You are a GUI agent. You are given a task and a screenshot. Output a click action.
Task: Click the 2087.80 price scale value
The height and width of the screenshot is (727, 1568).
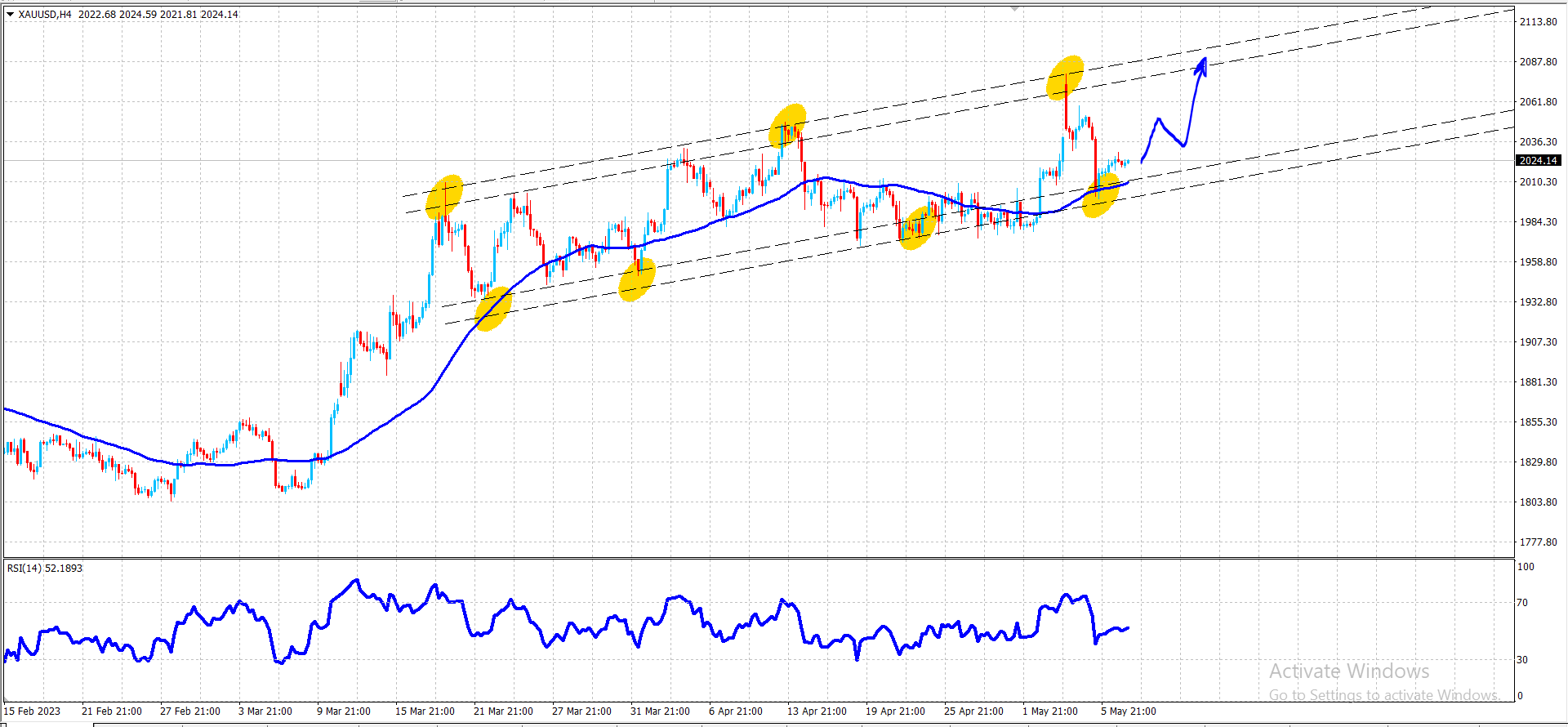(x=1539, y=62)
